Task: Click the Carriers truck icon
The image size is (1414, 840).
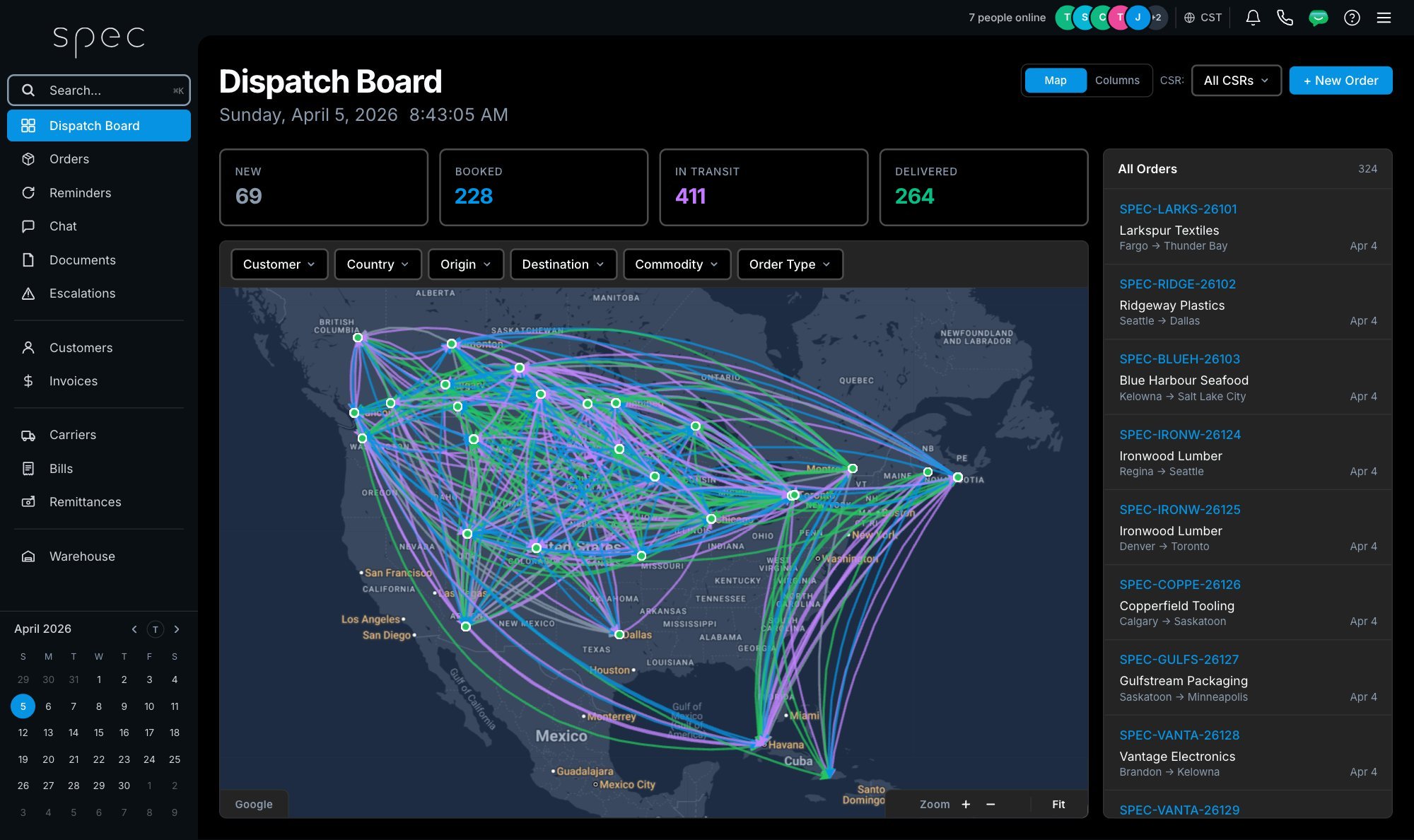Action: (28, 435)
